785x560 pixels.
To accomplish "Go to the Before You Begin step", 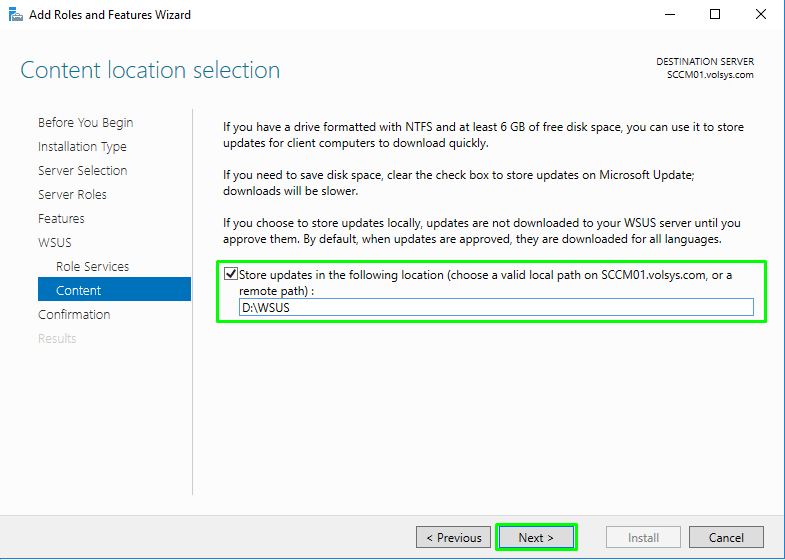I will point(85,122).
